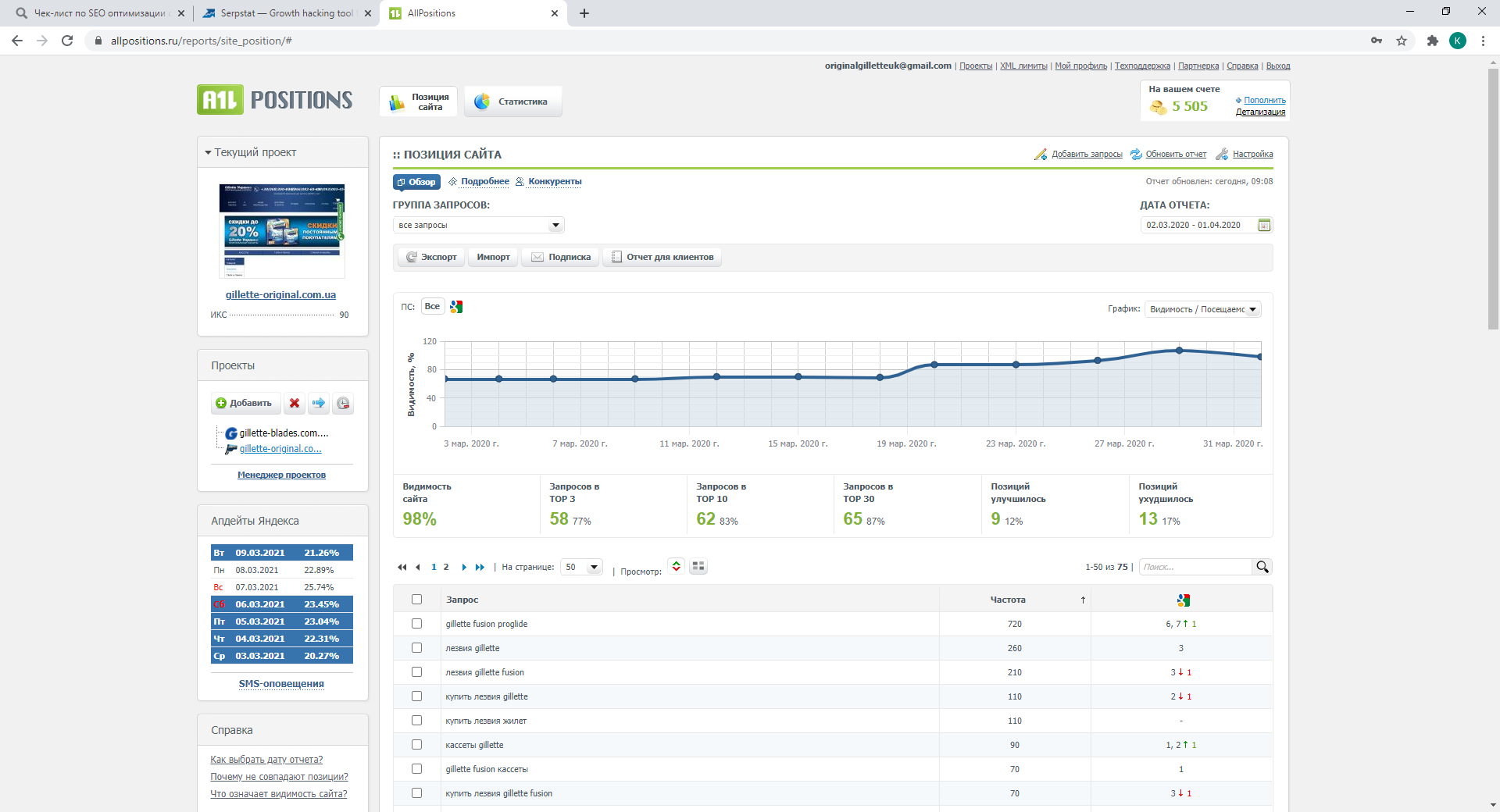1500x812 pixels.
Task: Click the chart data point near 27 мар. 2020
Action: click(1098, 361)
